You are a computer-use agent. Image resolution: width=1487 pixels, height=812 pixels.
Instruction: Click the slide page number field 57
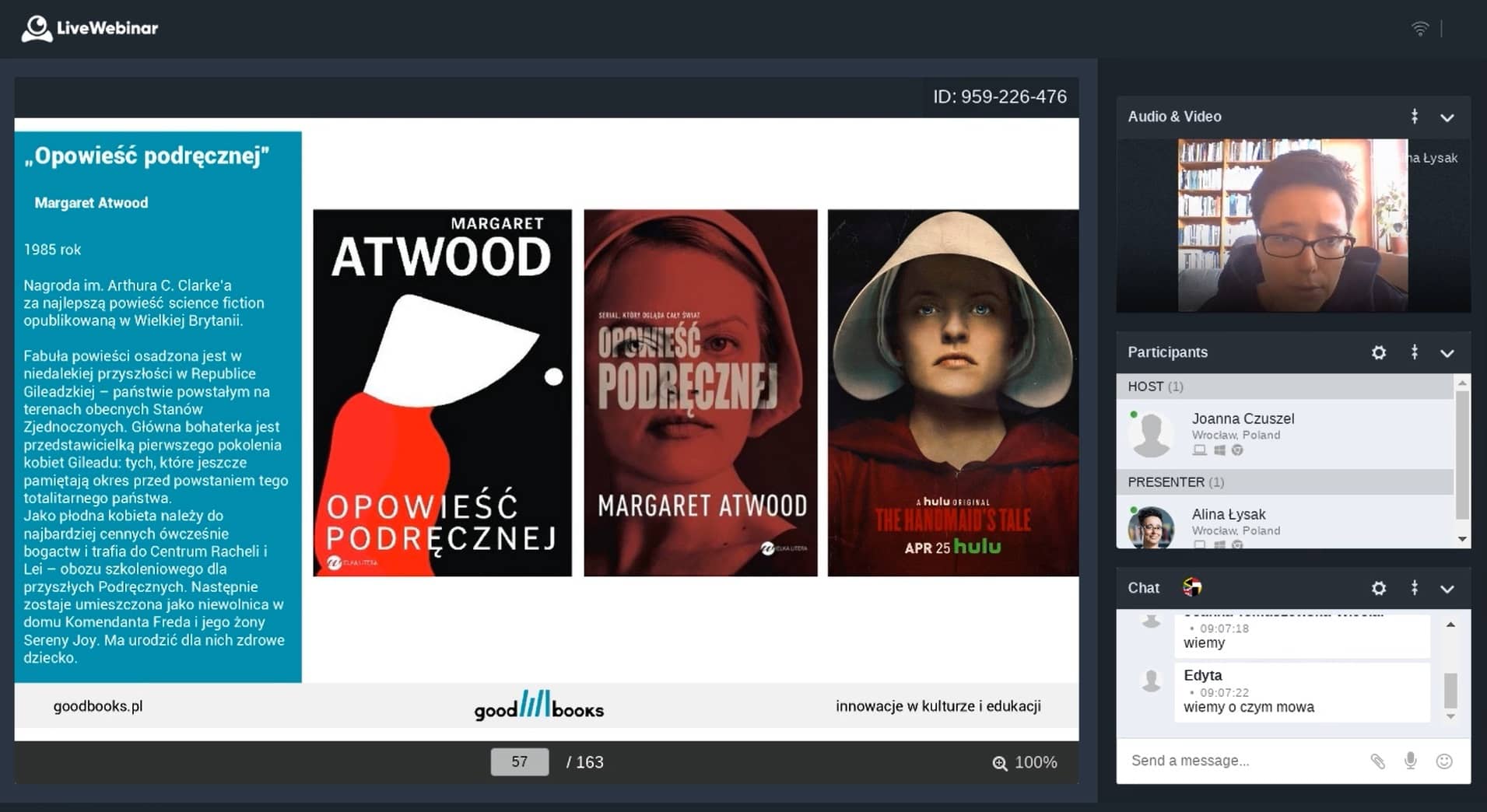point(519,762)
